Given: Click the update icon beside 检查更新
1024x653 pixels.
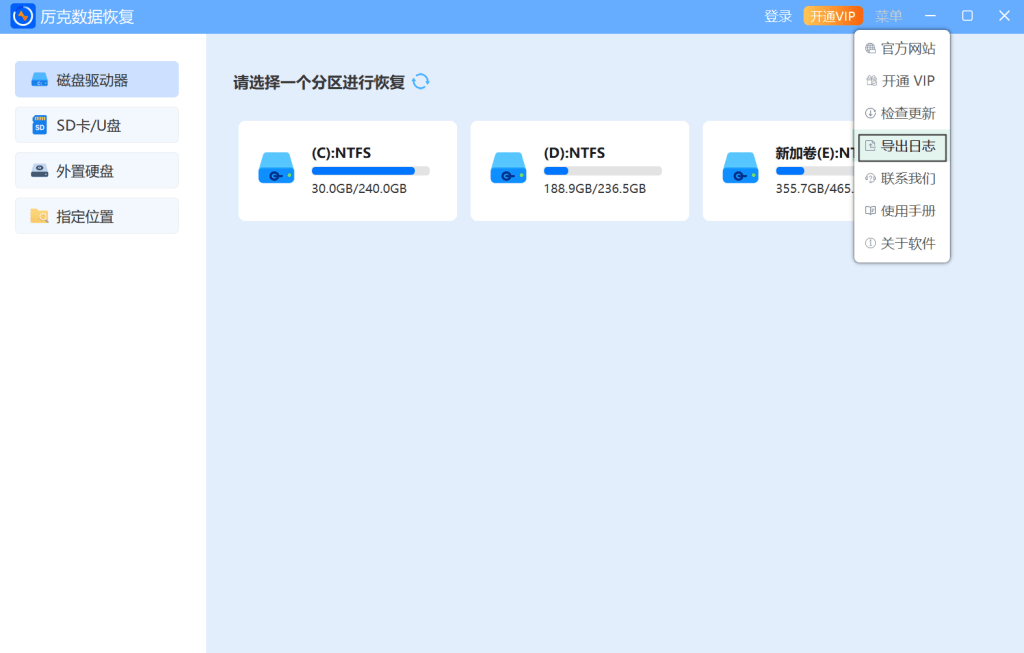Looking at the screenshot, I should click(x=870, y=113).
